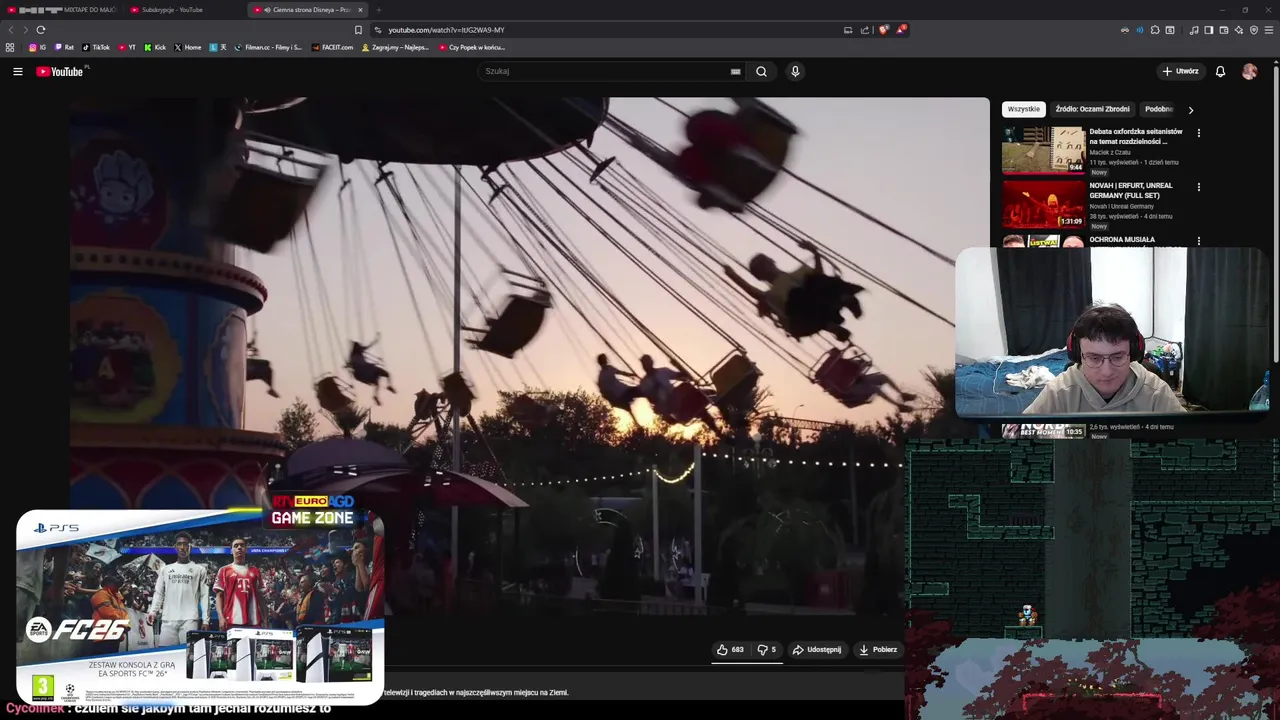This screenshot has width=1280, height=720.
Task: Open the NOVAH ERFURT video thumbnail
Action: pyautogui.click(x=1043, y=204)
